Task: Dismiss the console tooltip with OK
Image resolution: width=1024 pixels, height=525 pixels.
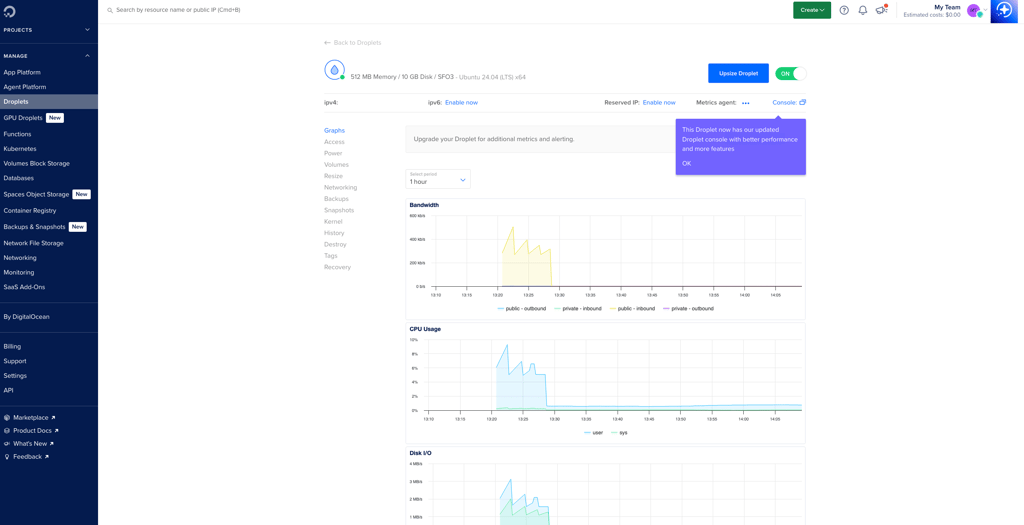Action: coord(686,163)
